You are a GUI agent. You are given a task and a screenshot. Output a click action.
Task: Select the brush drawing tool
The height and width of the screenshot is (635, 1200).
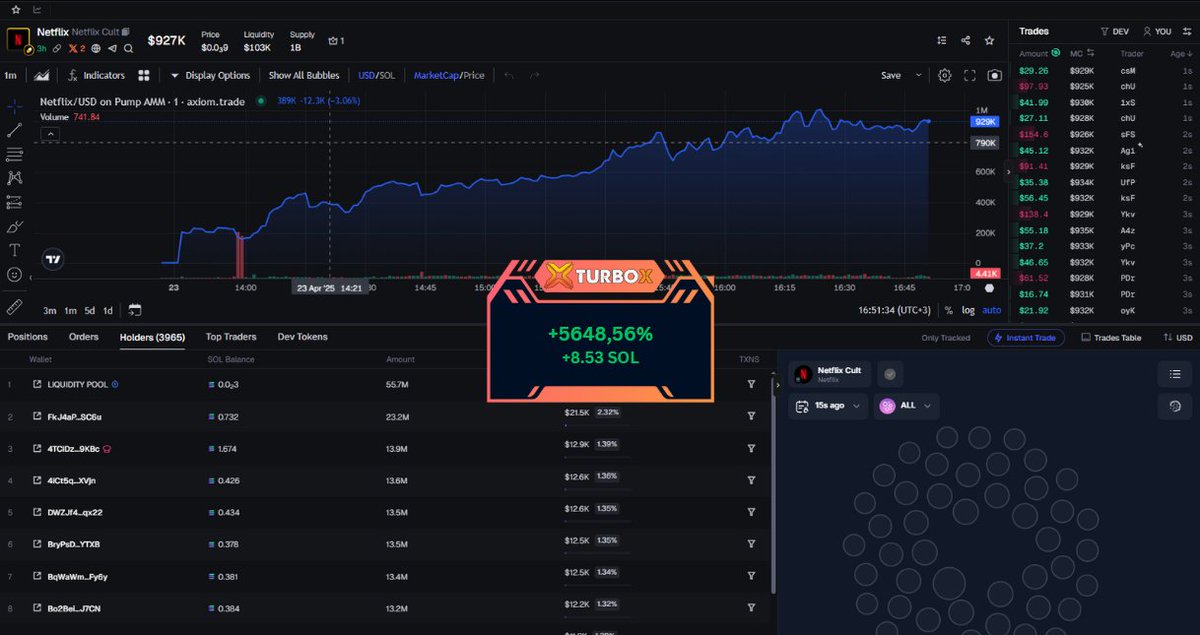pyautogui.click(x=14, y=227)
